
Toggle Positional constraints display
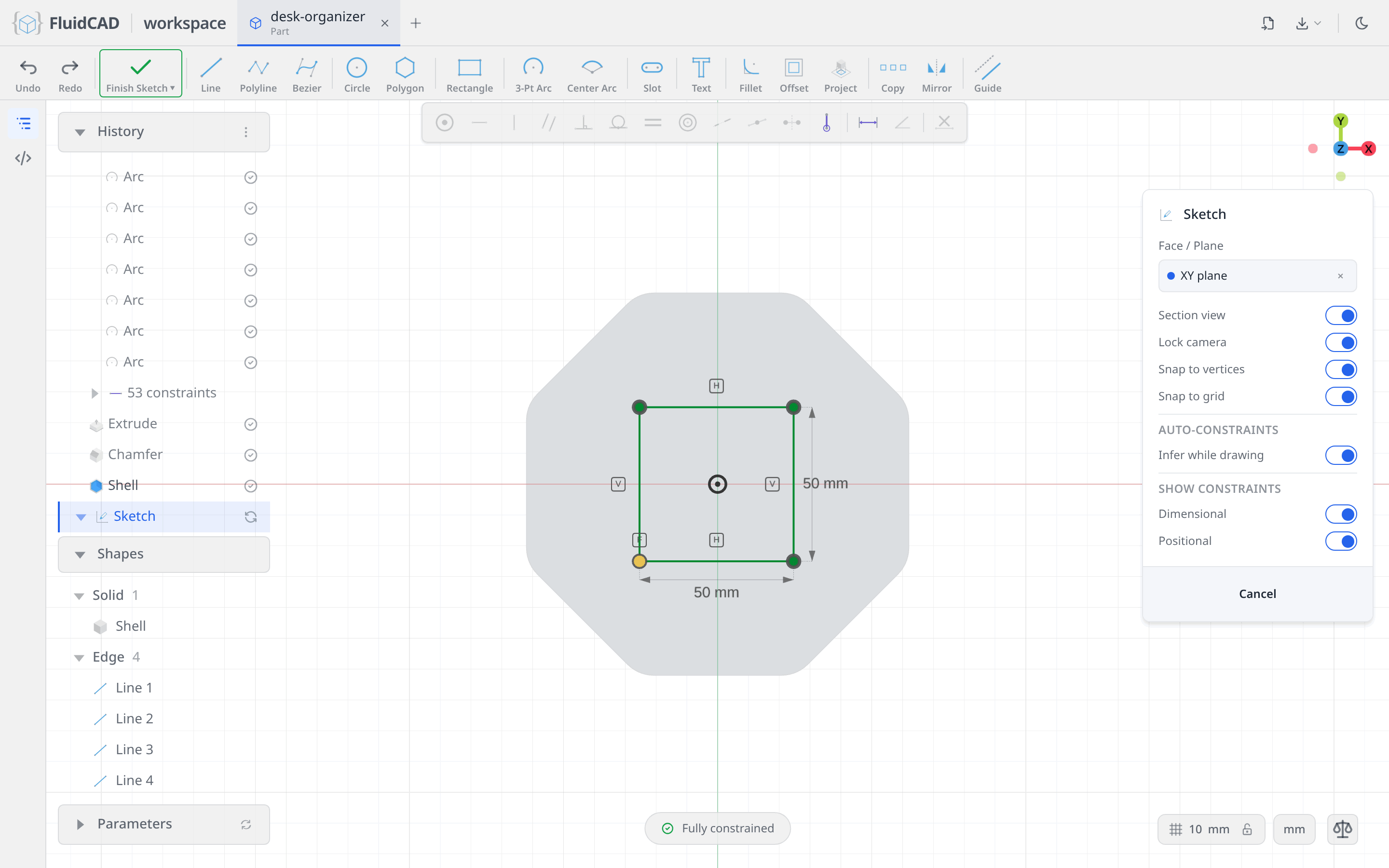(1340, 541)
